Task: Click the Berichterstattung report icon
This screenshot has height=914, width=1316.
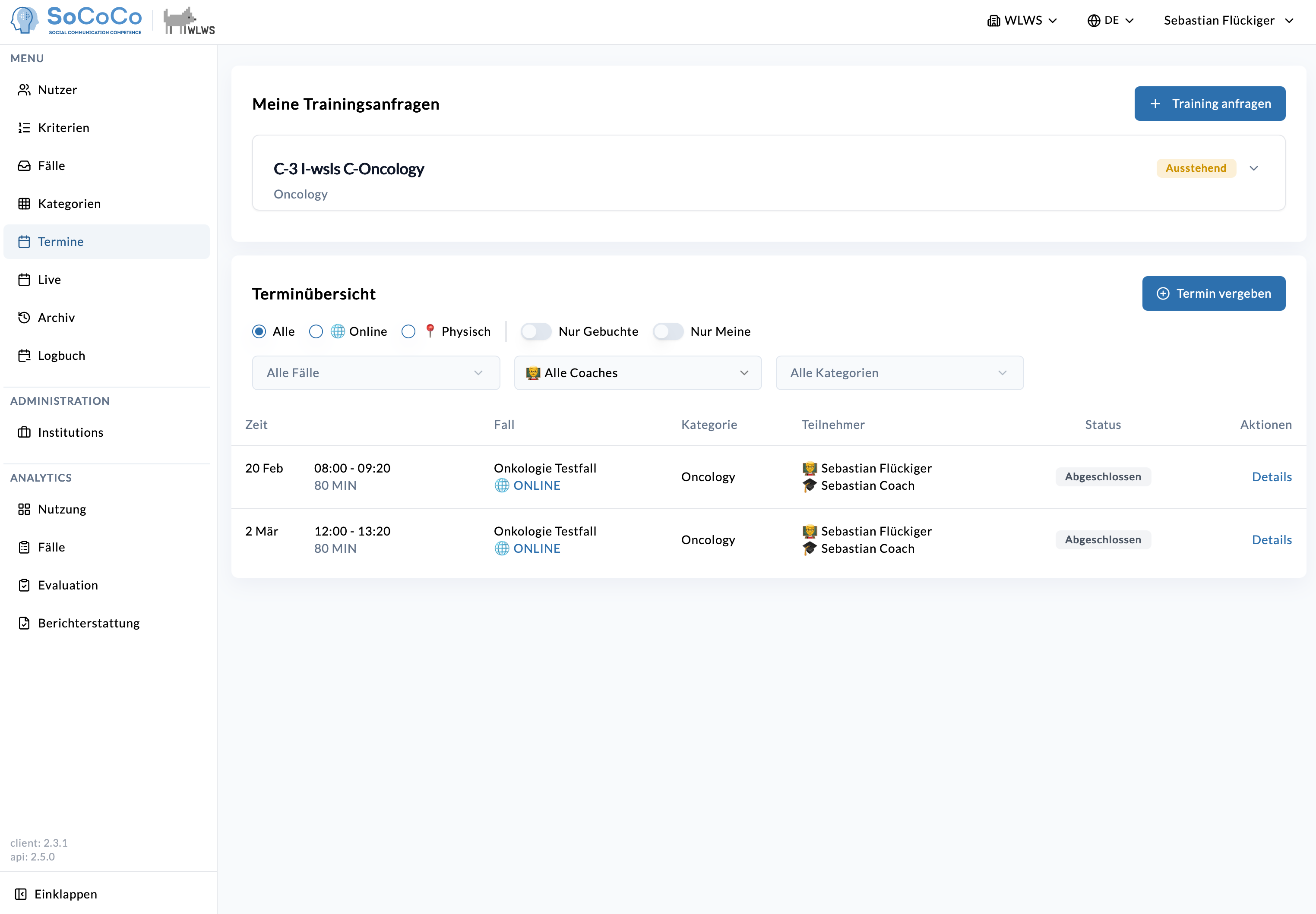Action: [x=24, y=623]
